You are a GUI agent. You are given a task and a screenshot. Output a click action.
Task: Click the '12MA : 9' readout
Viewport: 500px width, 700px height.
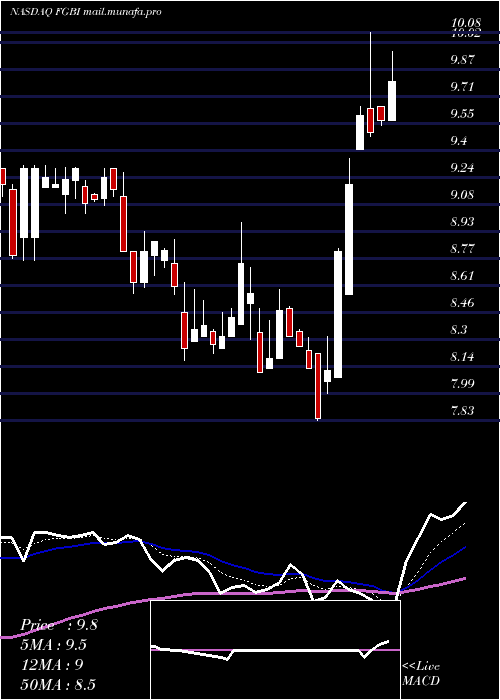click(x=52, y=664)
